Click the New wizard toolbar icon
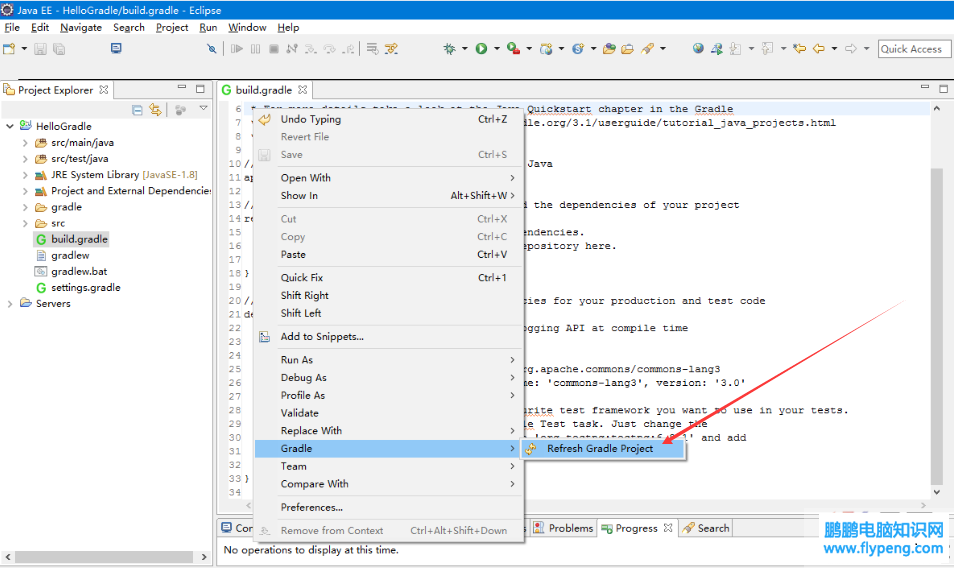Image resolution: width=954 pixels, height=568 pixels. (9, 49)
